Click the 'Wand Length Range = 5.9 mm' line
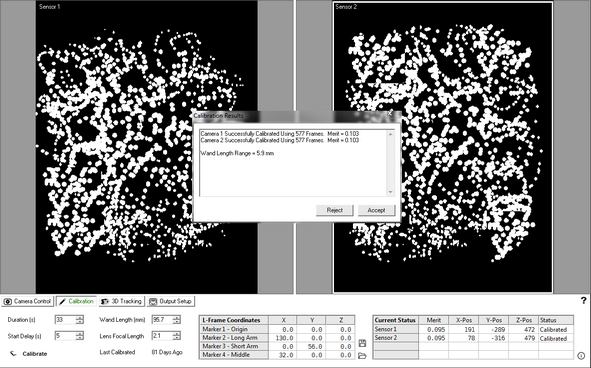This screenshot has width=591, height=368. [x=237, y=153]
